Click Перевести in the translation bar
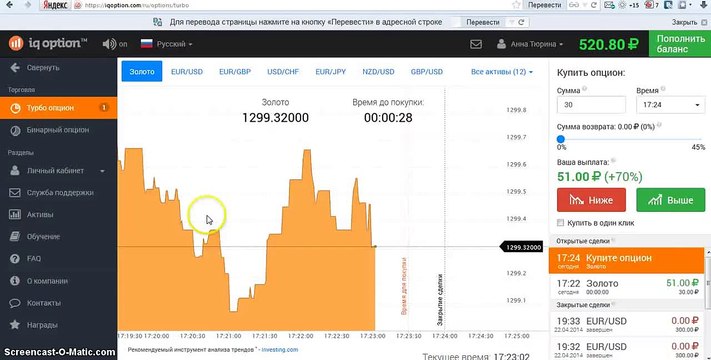The width and height of the screenshot is (711, 360). coord(482,22)
